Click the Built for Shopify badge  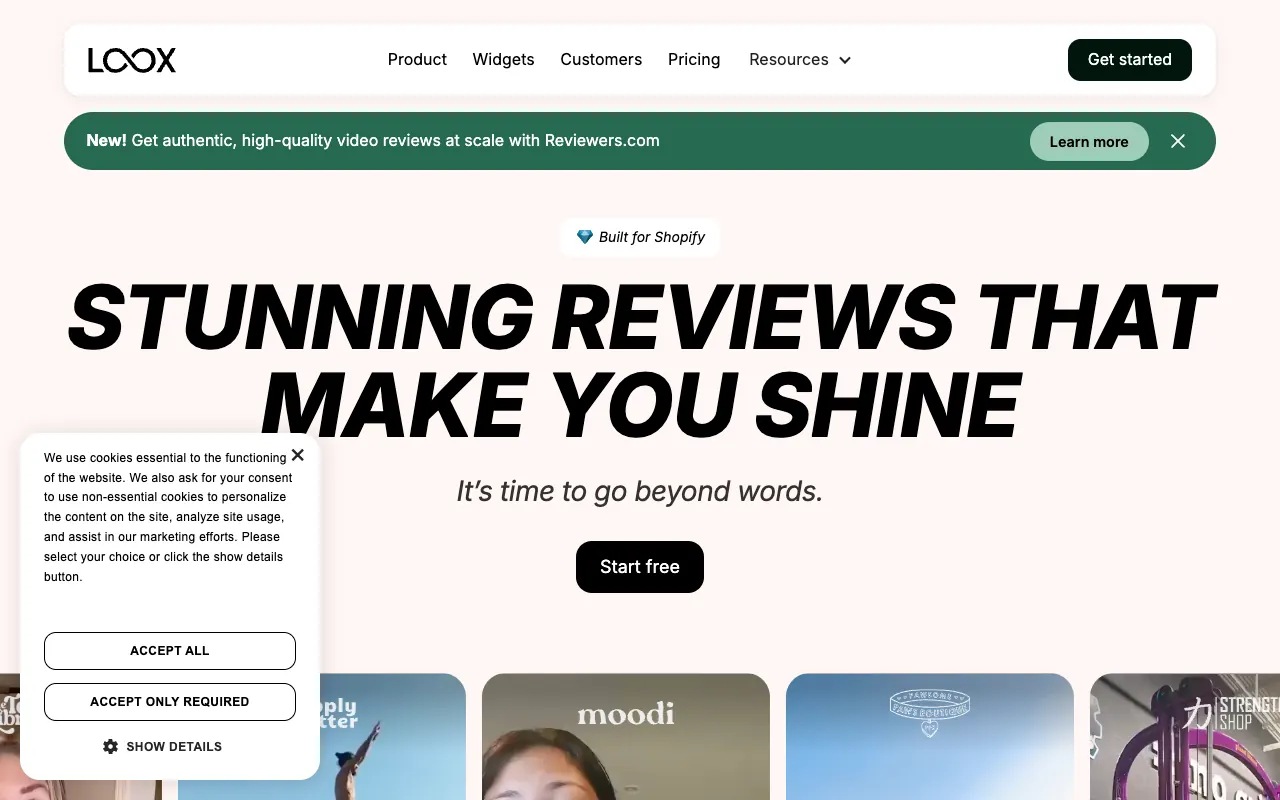coord(640,237)
